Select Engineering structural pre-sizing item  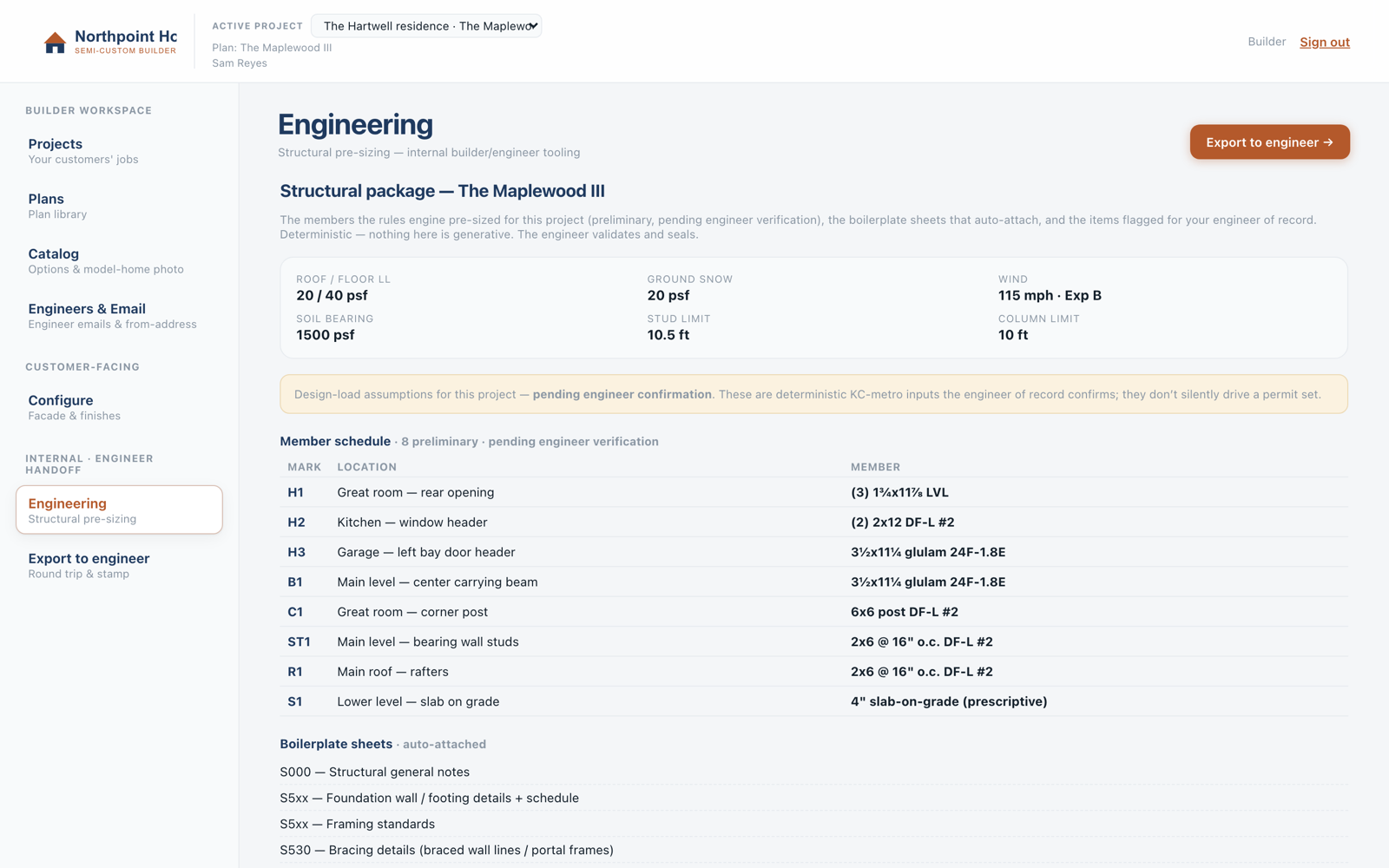(x=119, y=510)
